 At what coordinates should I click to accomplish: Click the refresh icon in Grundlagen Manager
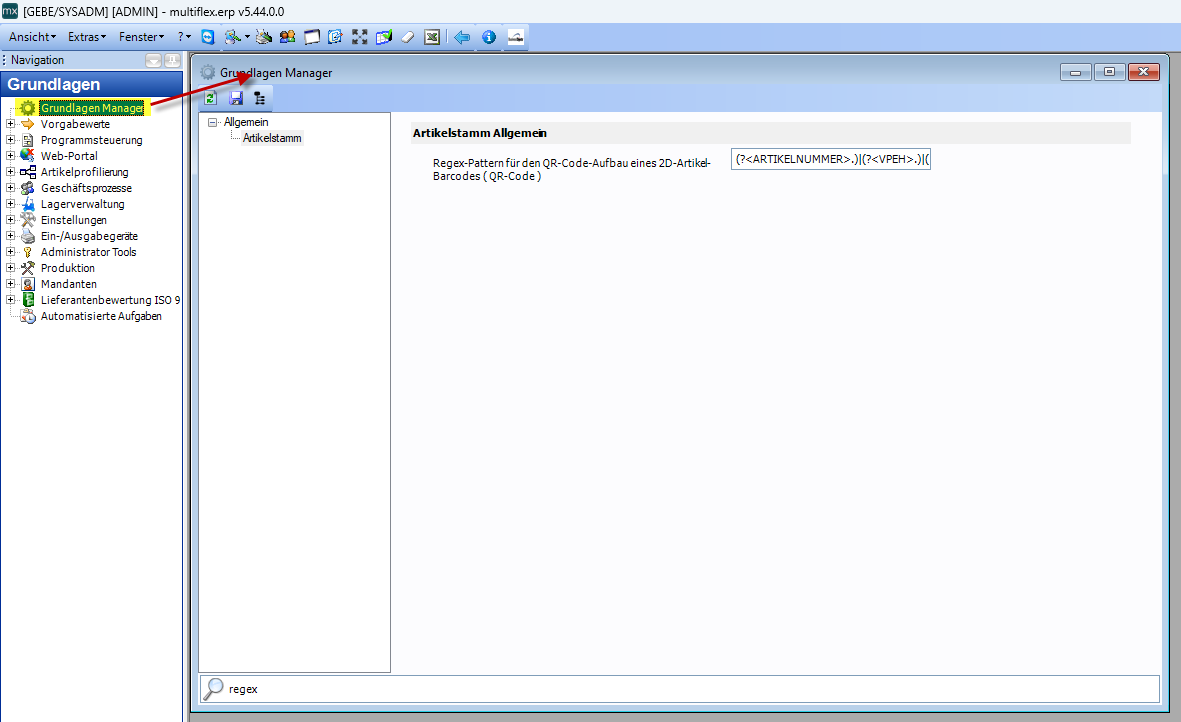coord(211,98)
